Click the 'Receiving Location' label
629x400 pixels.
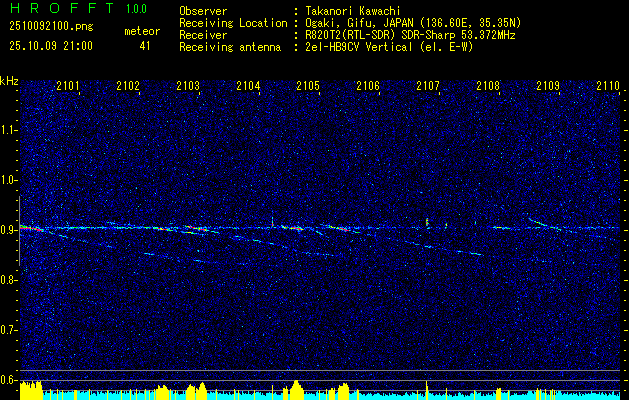click(x=233, y=23)
